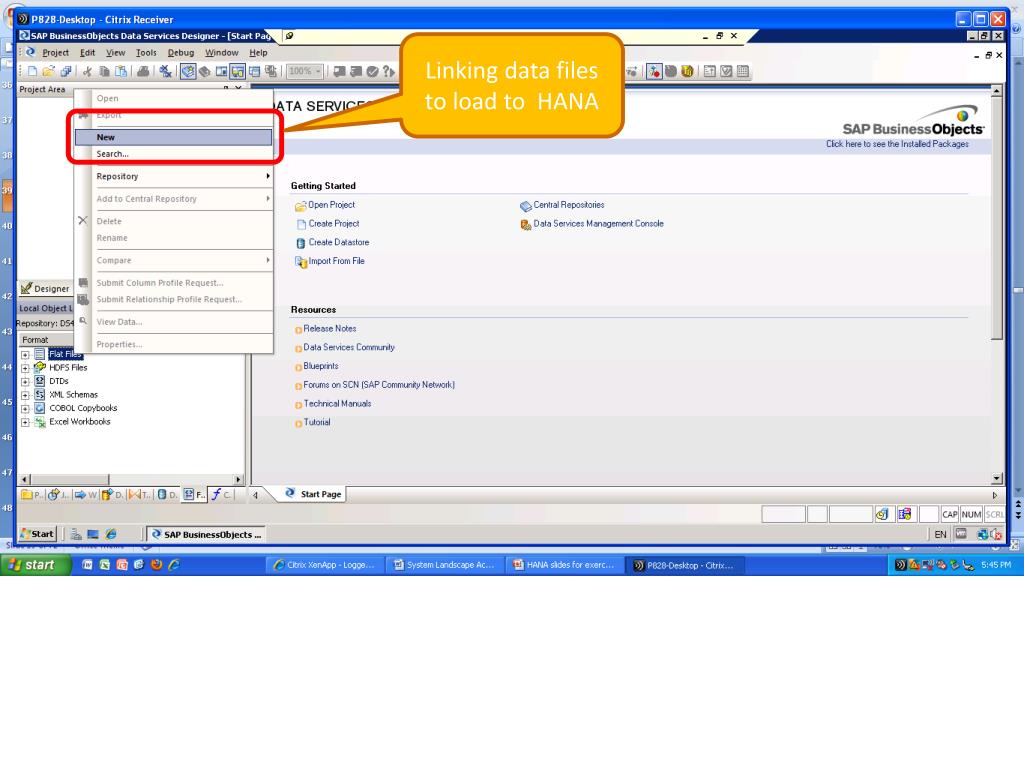Expand the DTDs tree node

pyautogui.click(x=25, y=382)
